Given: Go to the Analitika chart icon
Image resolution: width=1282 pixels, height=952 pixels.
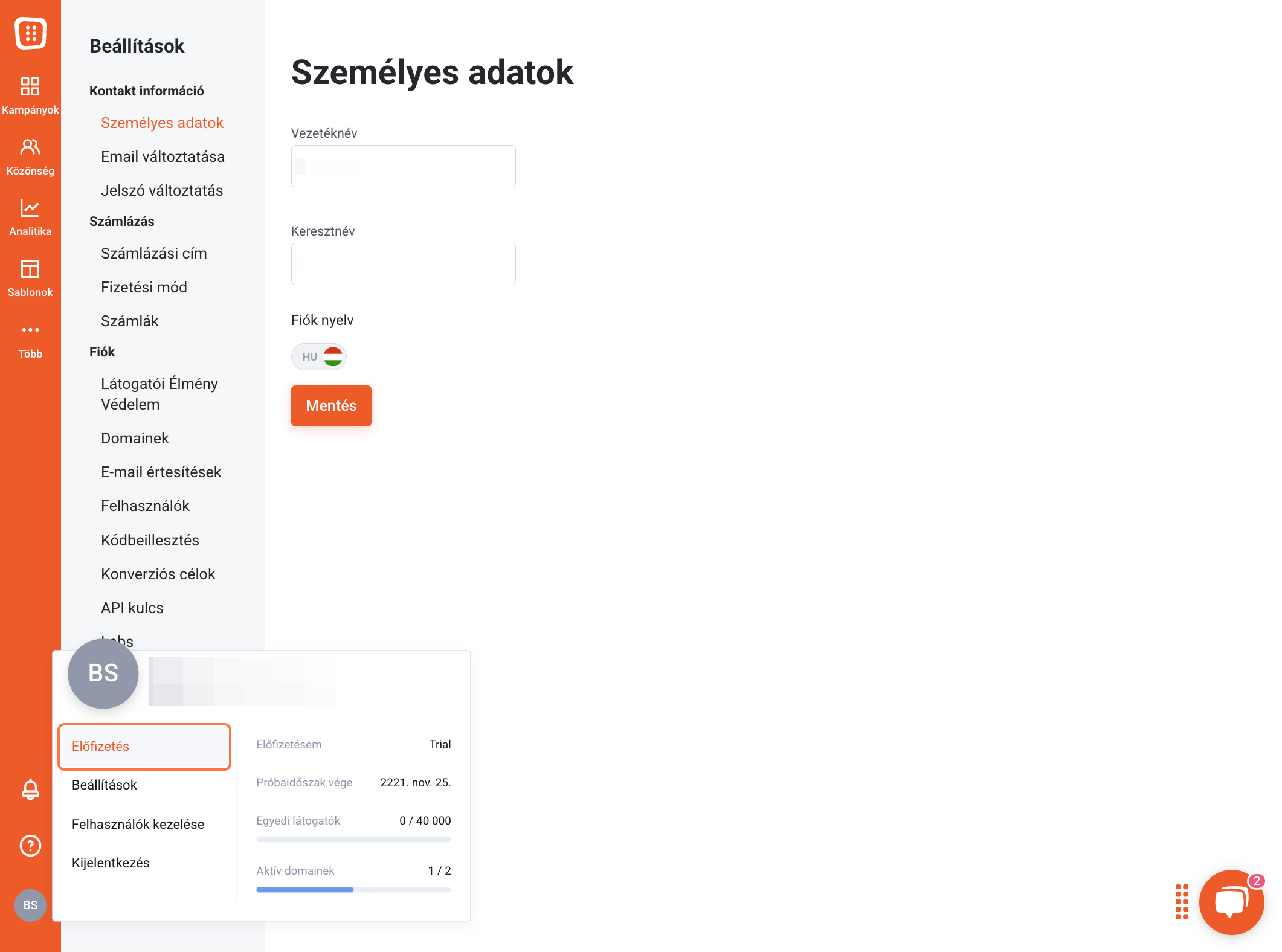Looking at the screenshot, I should (x=30, y=208).
